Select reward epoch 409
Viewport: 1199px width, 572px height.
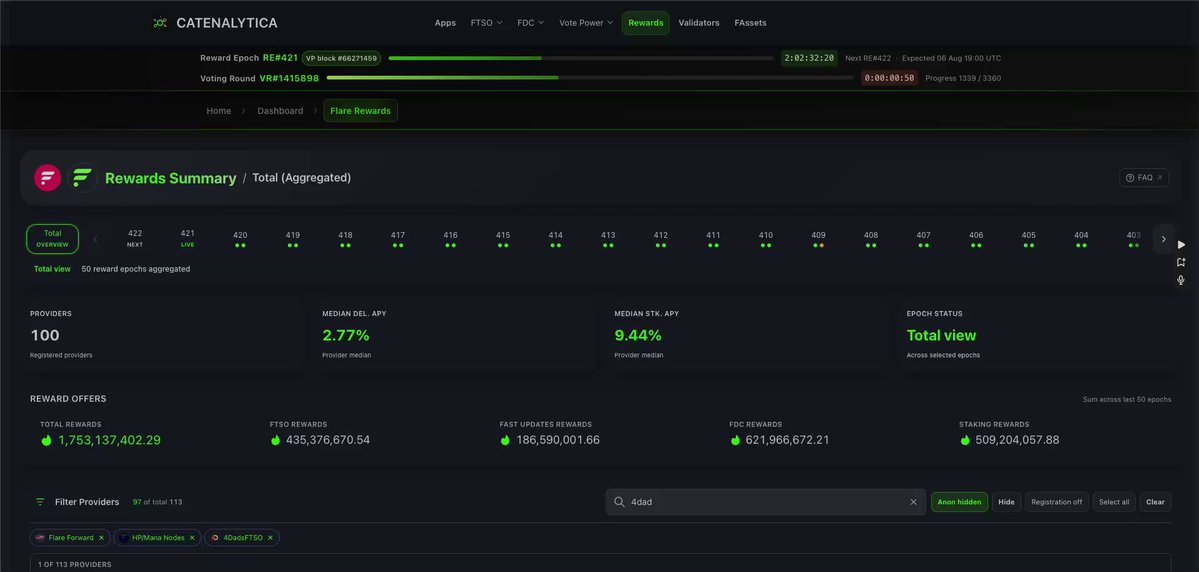(x=818, y=239)
